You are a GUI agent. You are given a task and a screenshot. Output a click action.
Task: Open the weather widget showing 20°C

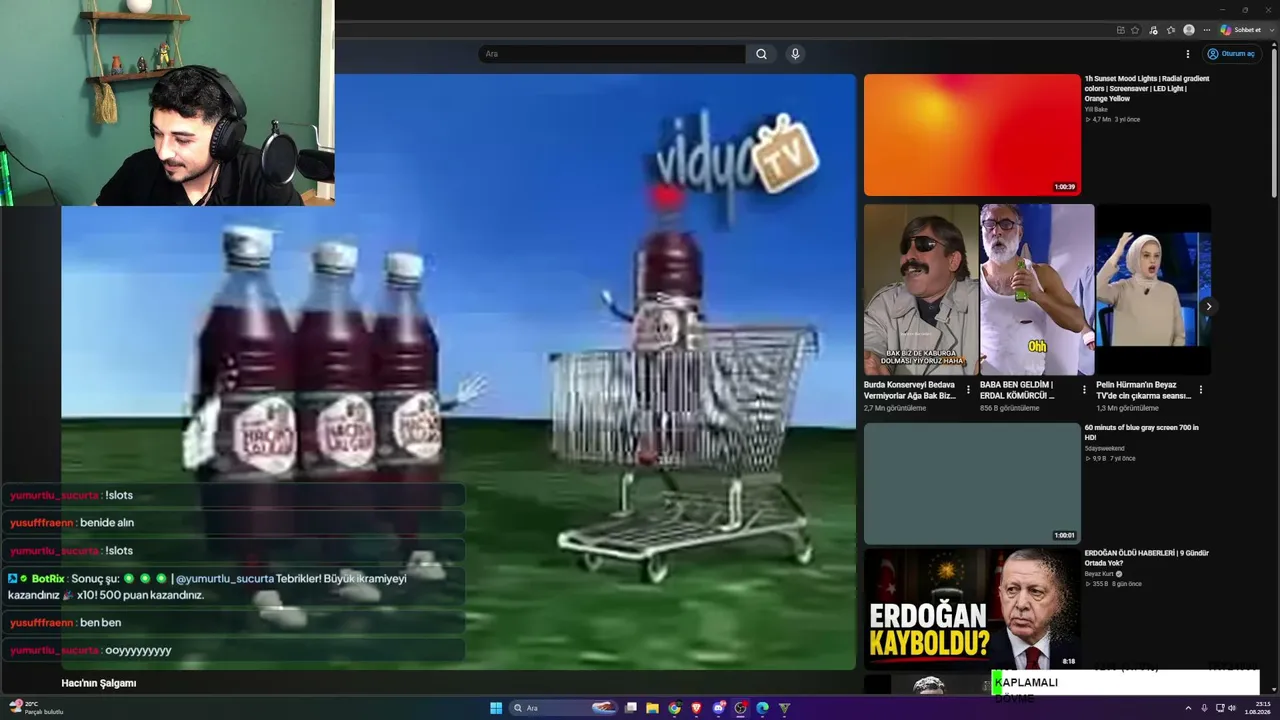pos(36,708)
